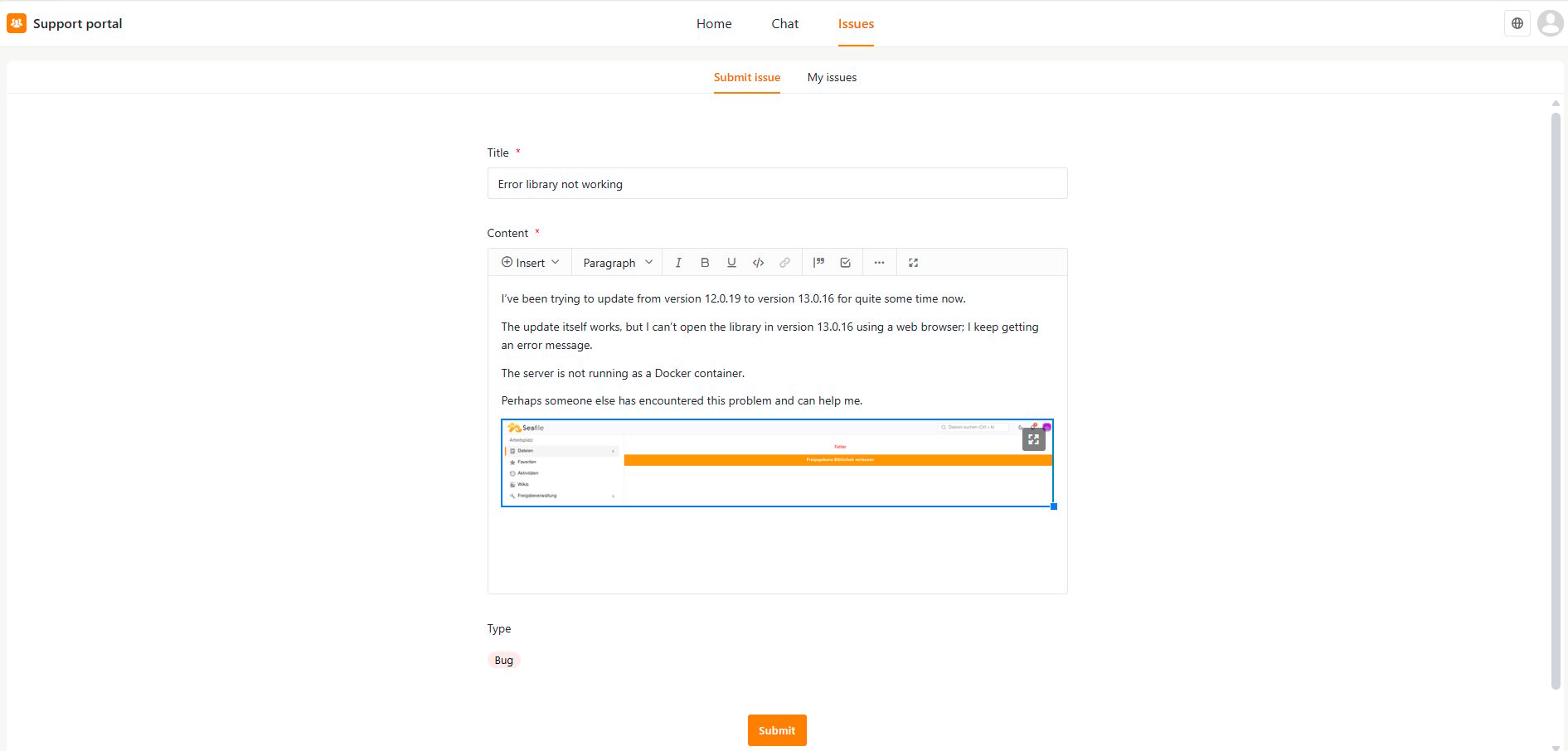Switch to the My issues tab
Viewport: 1568px width, 751px height.
pos(832,77)
